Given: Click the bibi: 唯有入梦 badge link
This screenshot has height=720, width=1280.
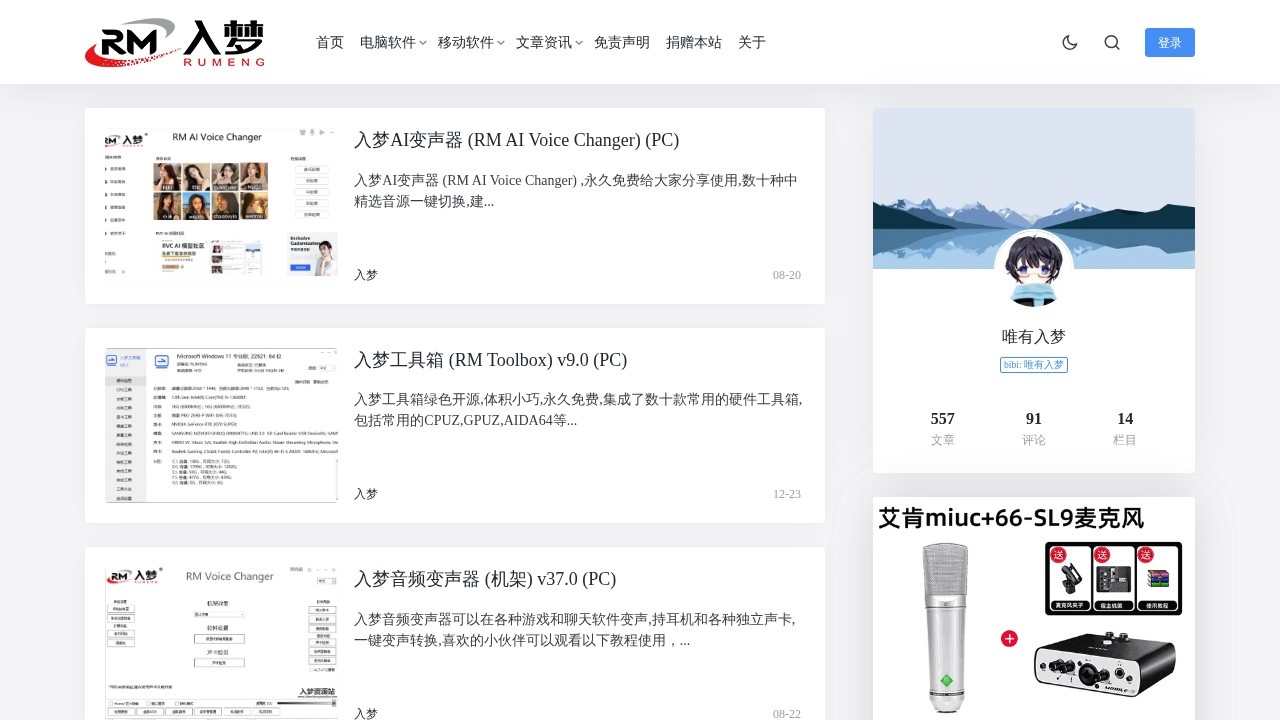Looking at the screenshot, I should (x=1033, y=364).
